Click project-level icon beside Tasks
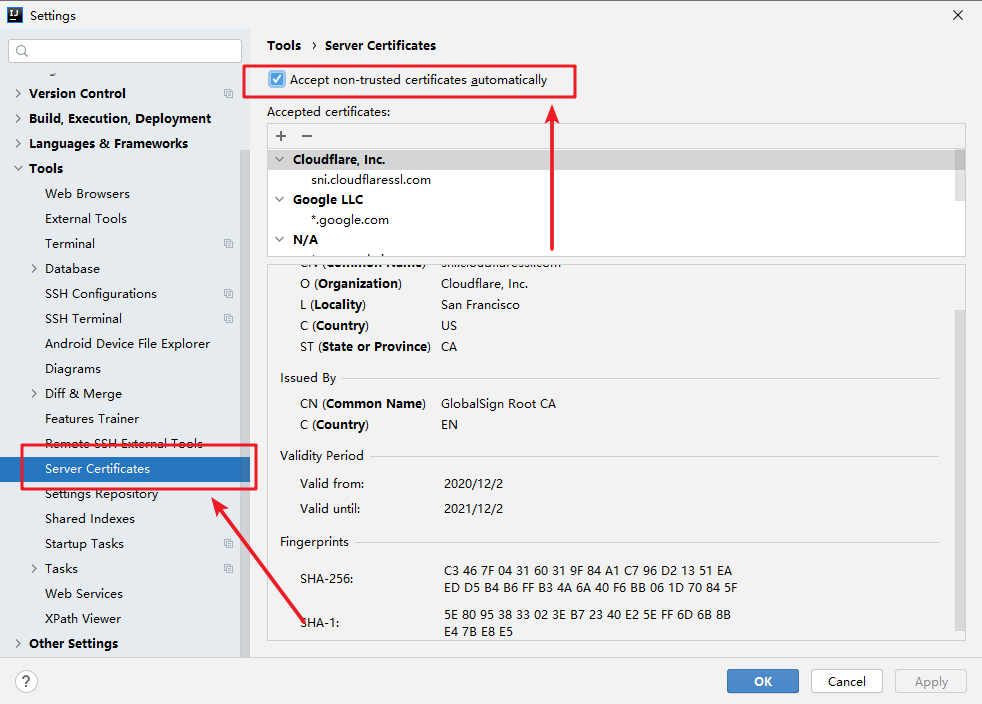Viewport: 982px width, 704px height. (x=229, y=569)
